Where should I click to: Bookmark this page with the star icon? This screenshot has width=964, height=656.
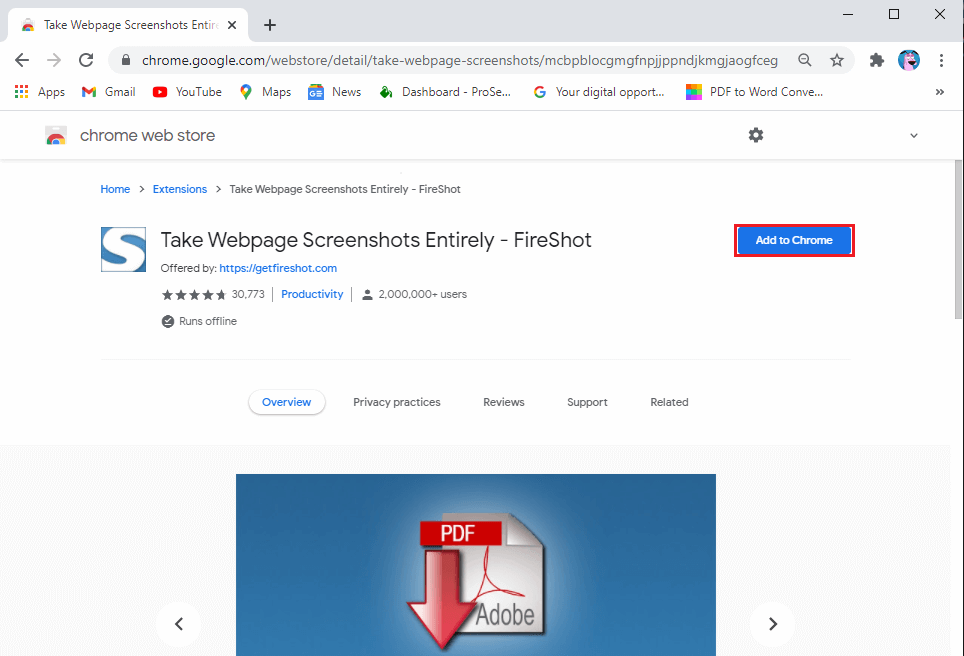[x=837, y=60]
